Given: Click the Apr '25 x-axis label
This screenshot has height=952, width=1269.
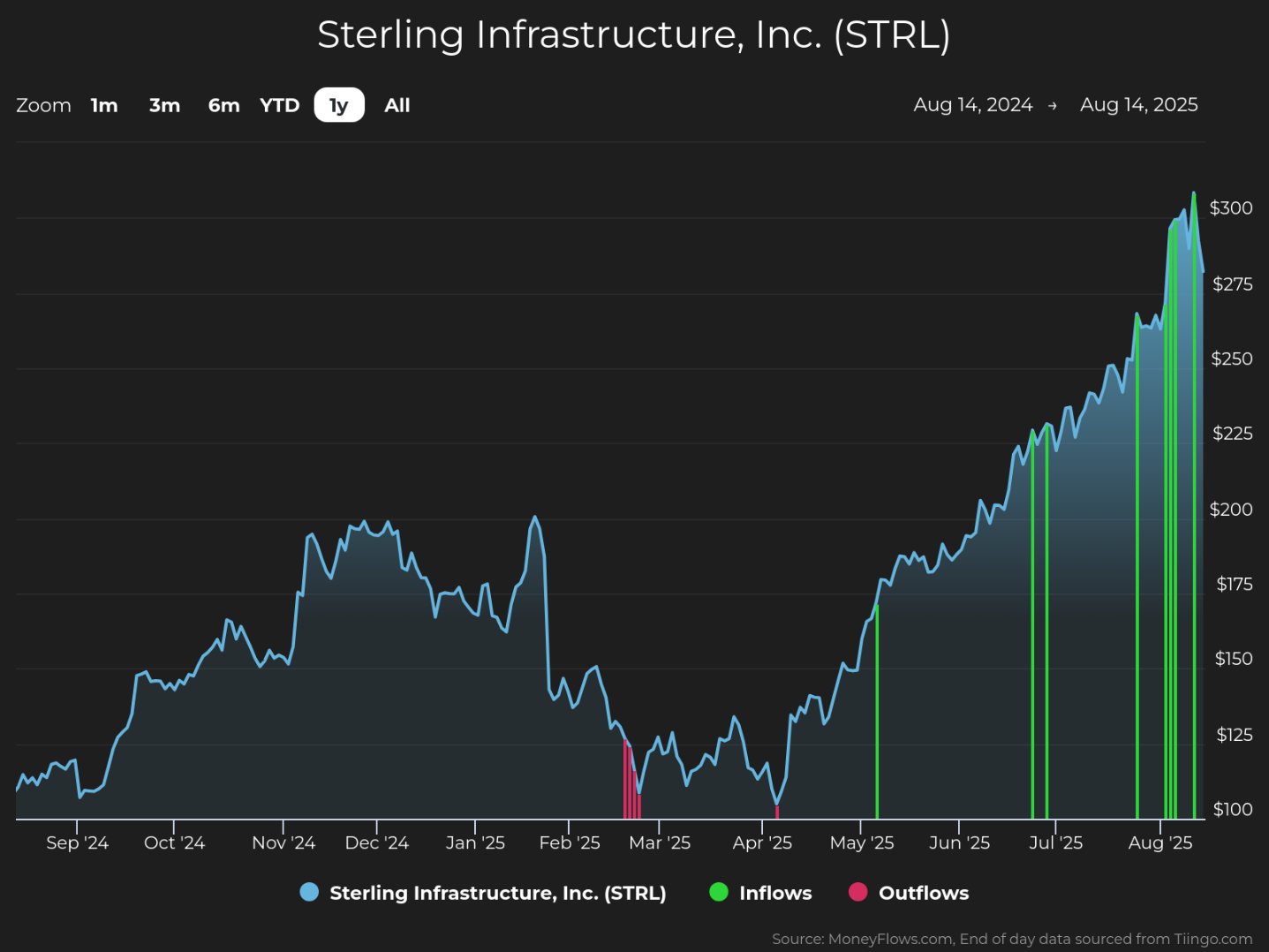Looking at the screenshot, I should pyautogui.click(x=762, y=842).
